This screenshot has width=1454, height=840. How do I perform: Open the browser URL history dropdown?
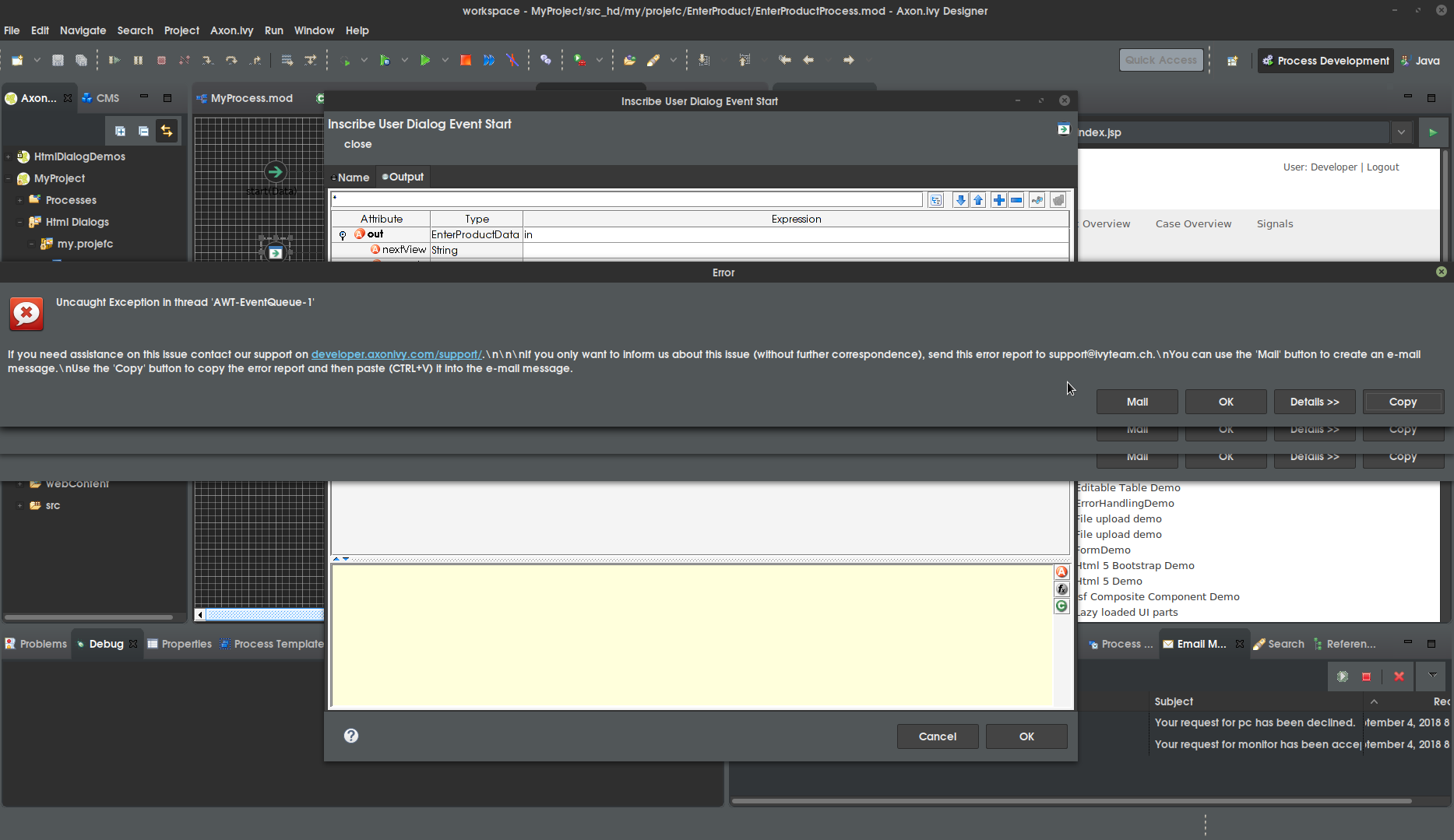click(1401, 132)
